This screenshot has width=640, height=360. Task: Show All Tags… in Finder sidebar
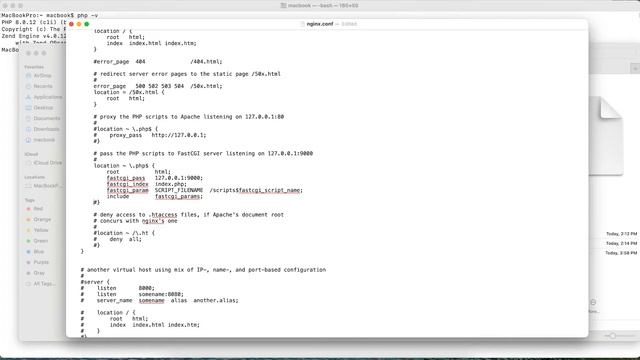[40, 284]
